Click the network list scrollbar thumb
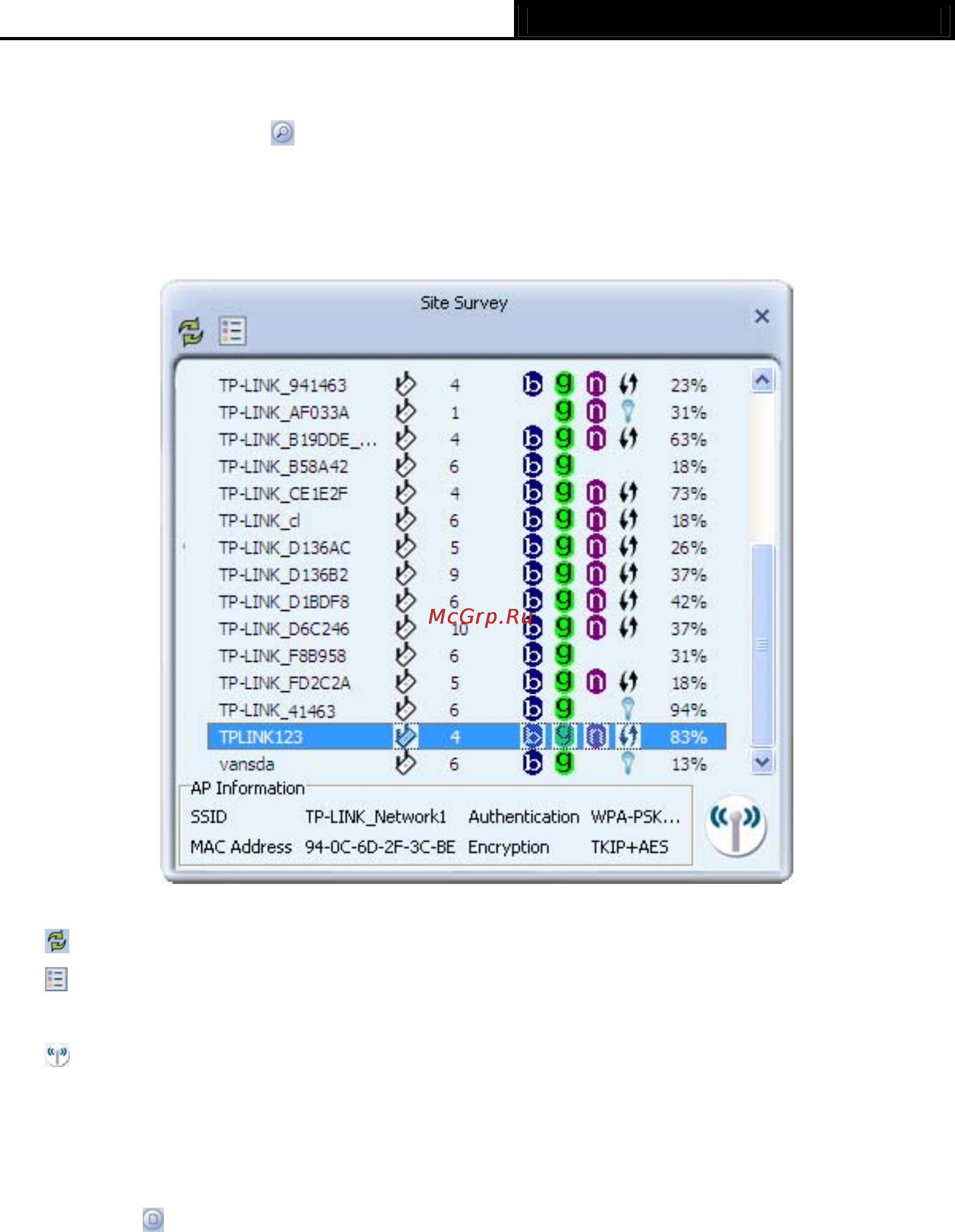 click(x=762, y=645)
